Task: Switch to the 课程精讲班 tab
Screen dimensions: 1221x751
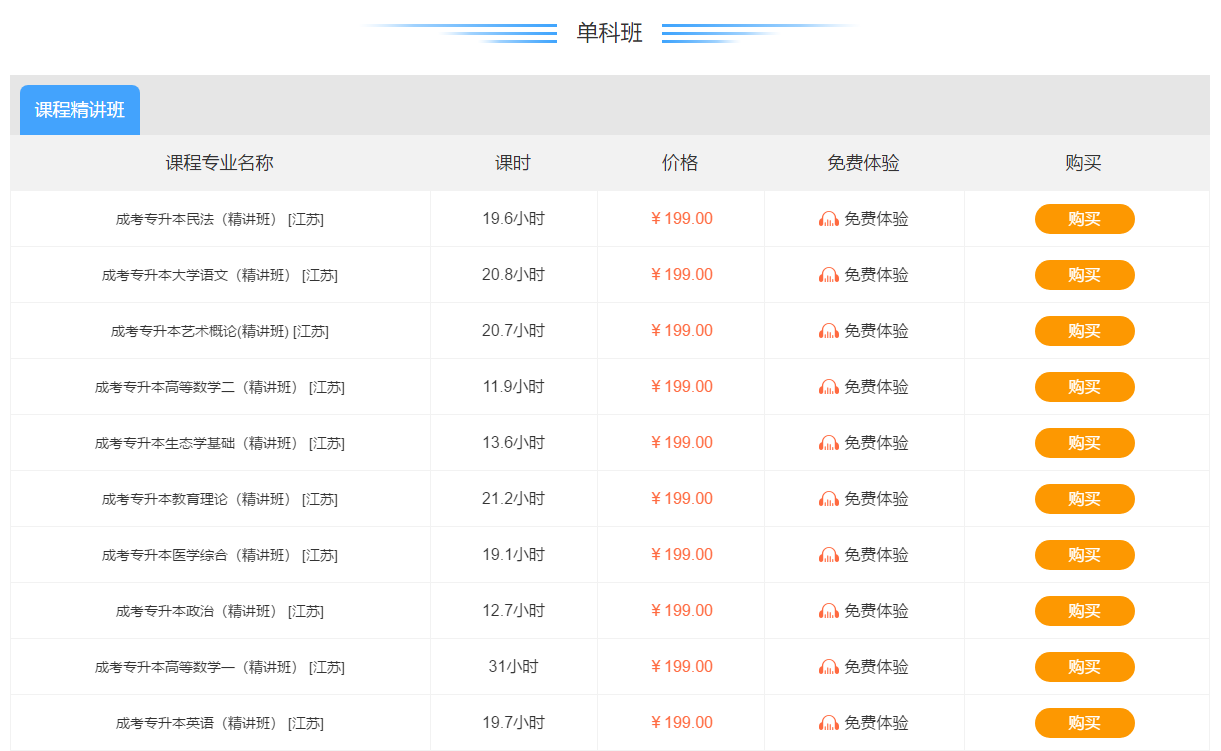Action: [x=79, y=110]
